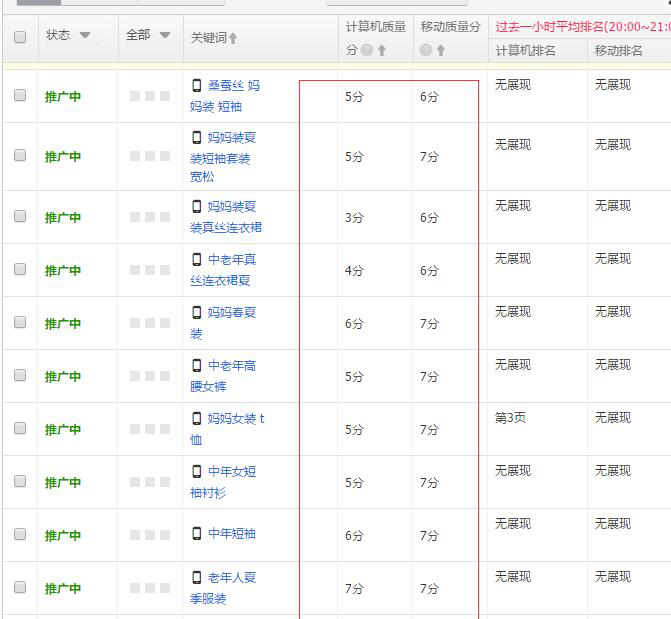Viewport: 671px width, 619px height.
Task: Click 无展现 computer rank for 中年女短袖衬衫
Action: click(513, 470)
